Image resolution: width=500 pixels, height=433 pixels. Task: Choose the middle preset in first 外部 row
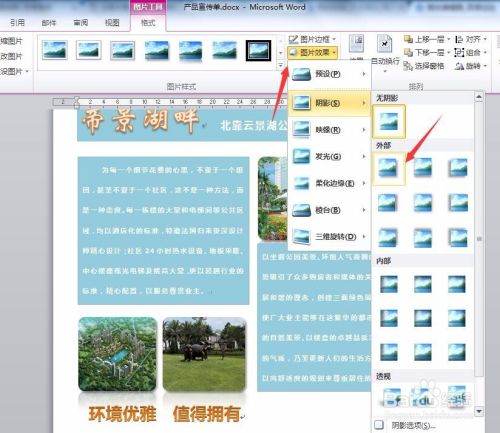(x=423, y=168)
